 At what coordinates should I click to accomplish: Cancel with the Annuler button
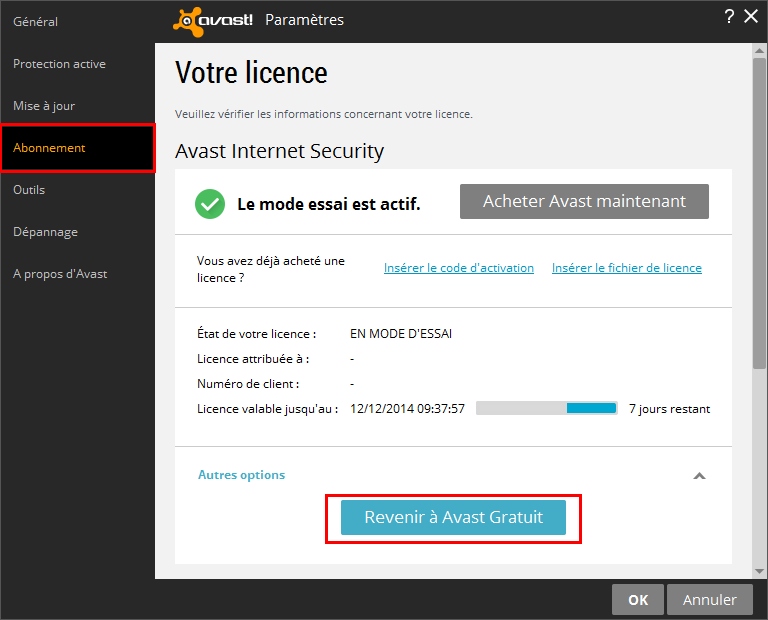pos(709,599)
